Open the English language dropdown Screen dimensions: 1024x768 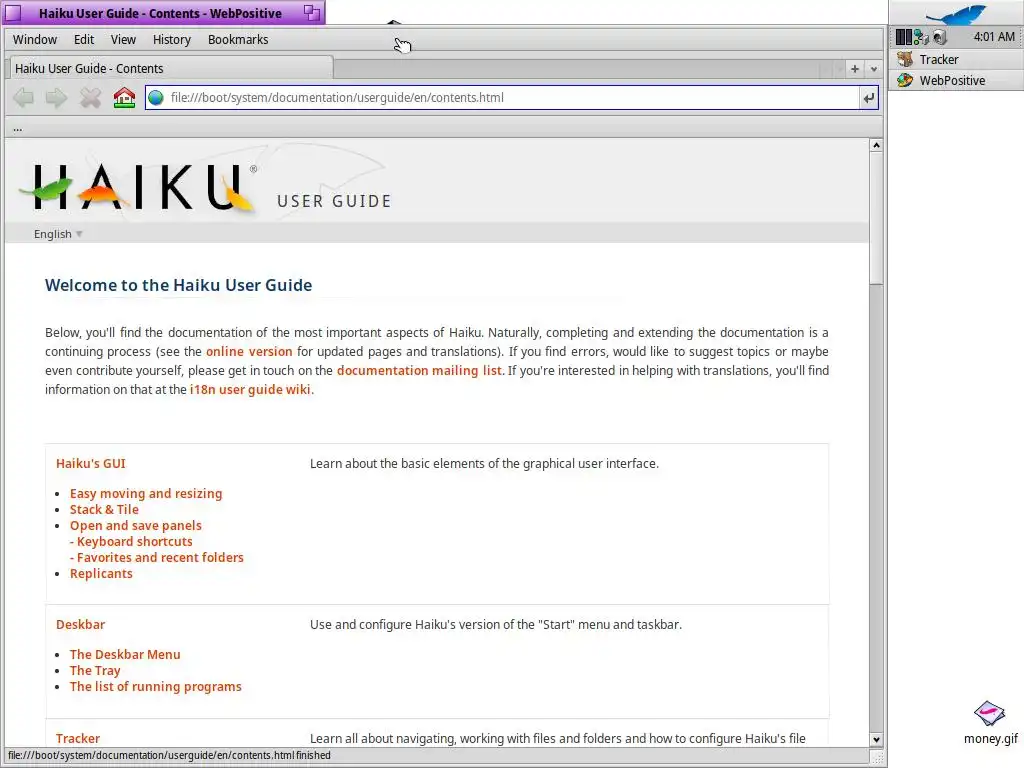[x=58, y=234]
